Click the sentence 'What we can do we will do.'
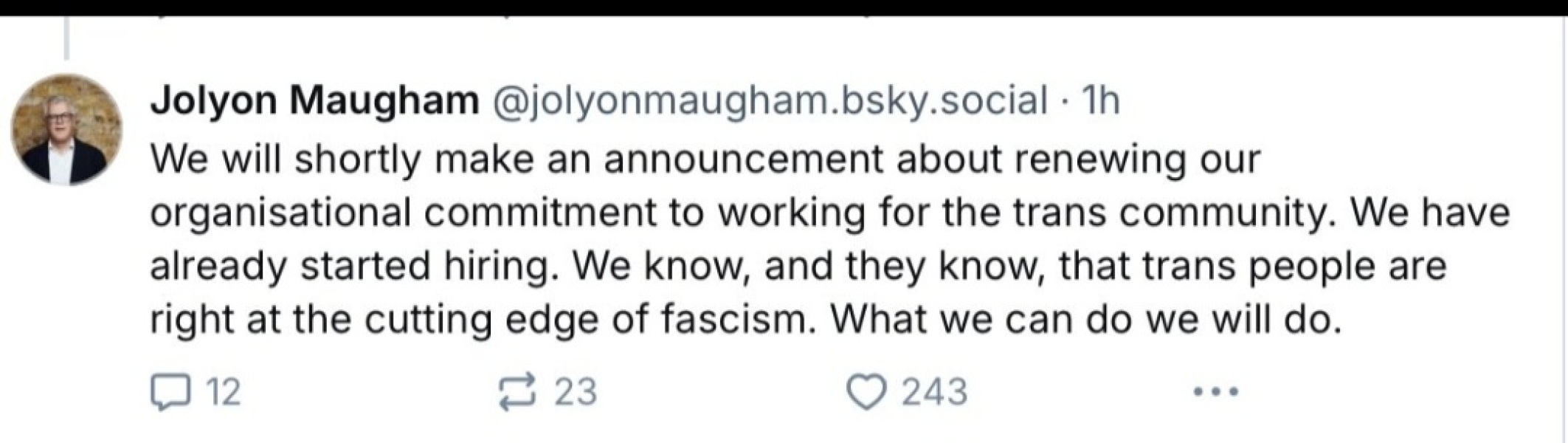 1085,320
